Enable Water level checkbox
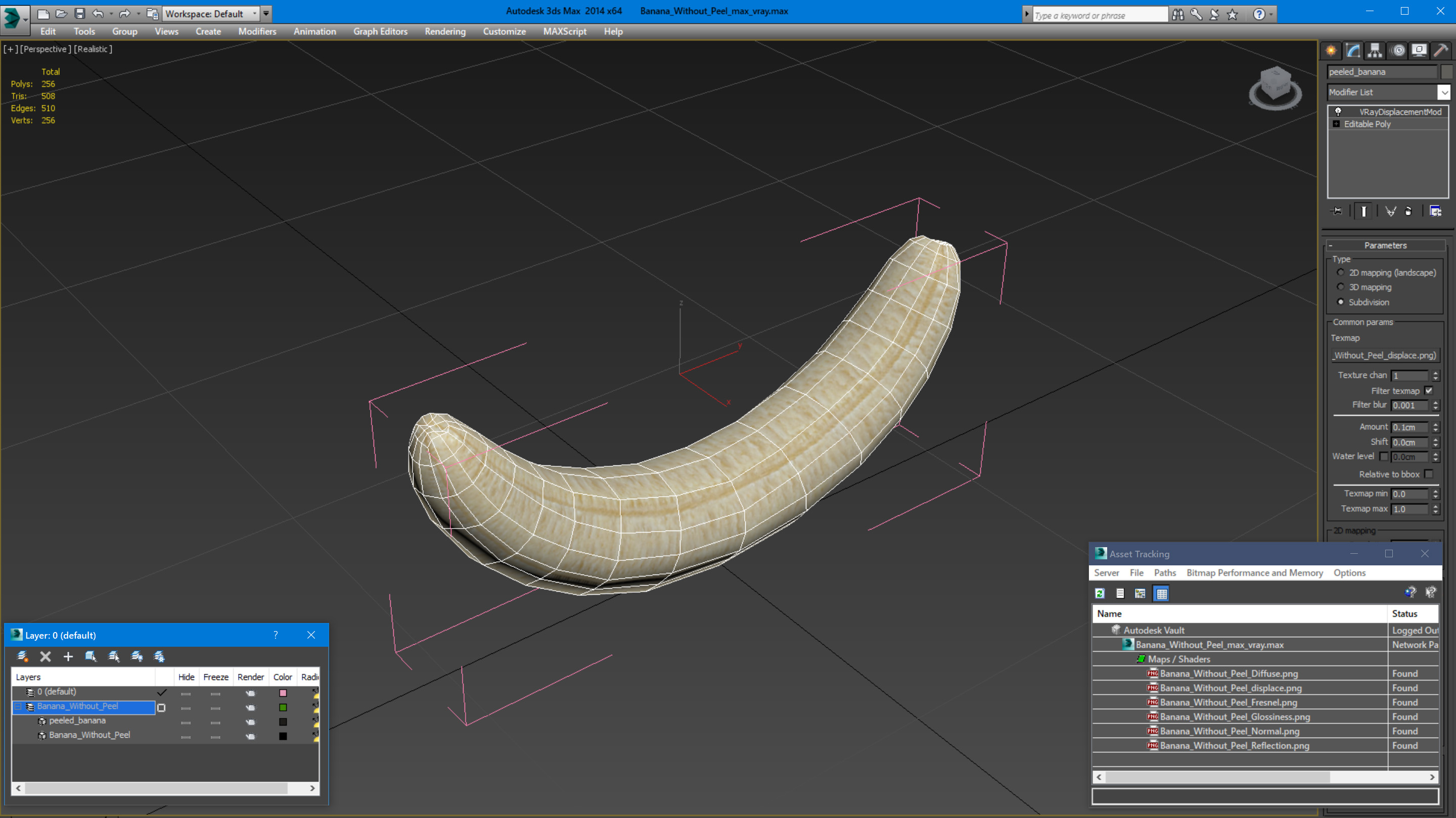 1383,456
